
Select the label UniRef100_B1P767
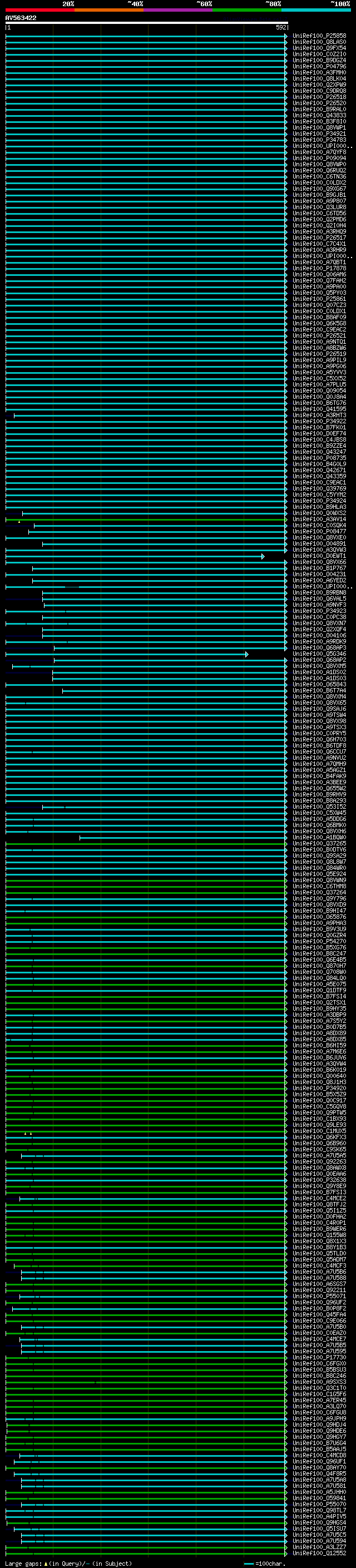pos(319,568)
